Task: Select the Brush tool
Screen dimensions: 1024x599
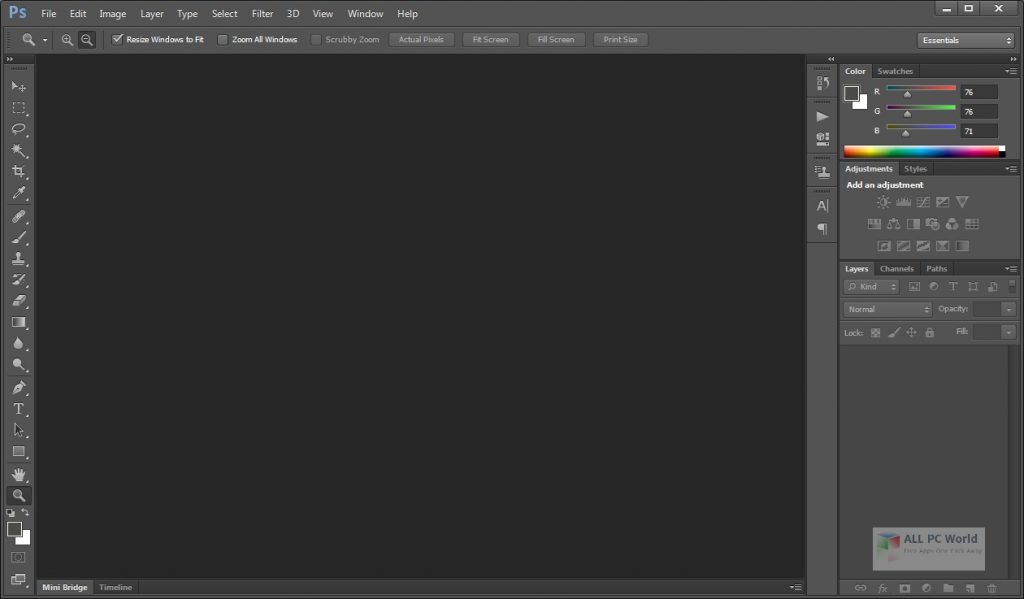Action: tap(18, 237)
